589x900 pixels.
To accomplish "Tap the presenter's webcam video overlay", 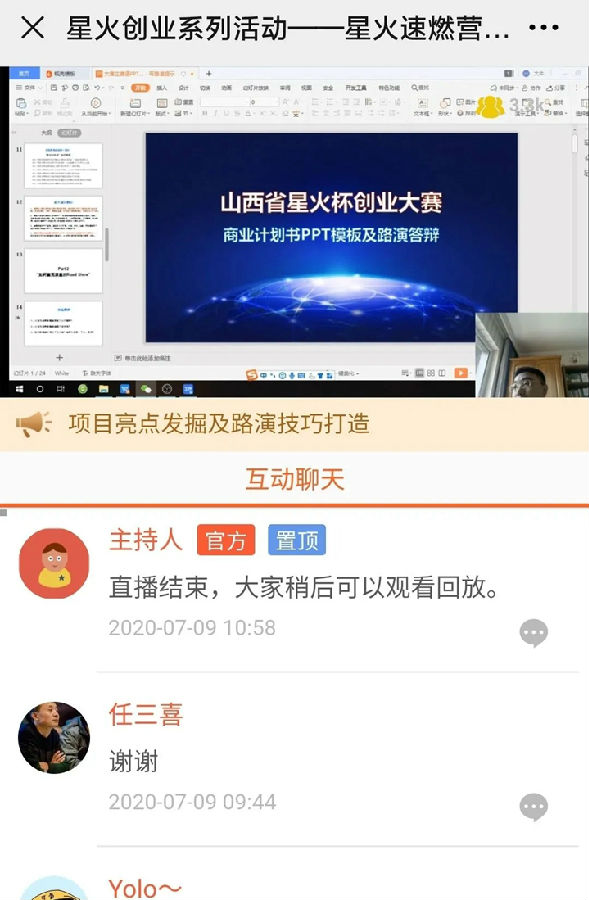I will 532,355.
